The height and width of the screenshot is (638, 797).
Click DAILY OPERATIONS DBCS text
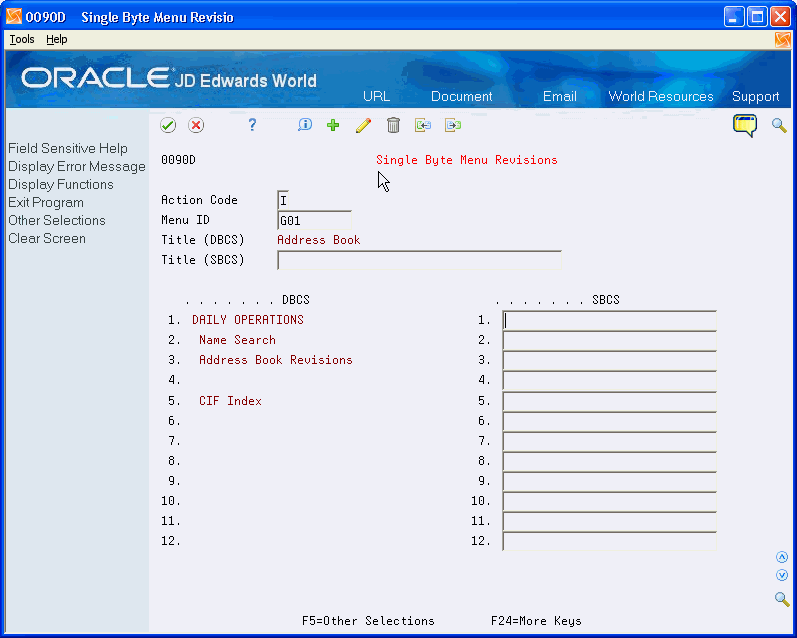click(248, 320)
